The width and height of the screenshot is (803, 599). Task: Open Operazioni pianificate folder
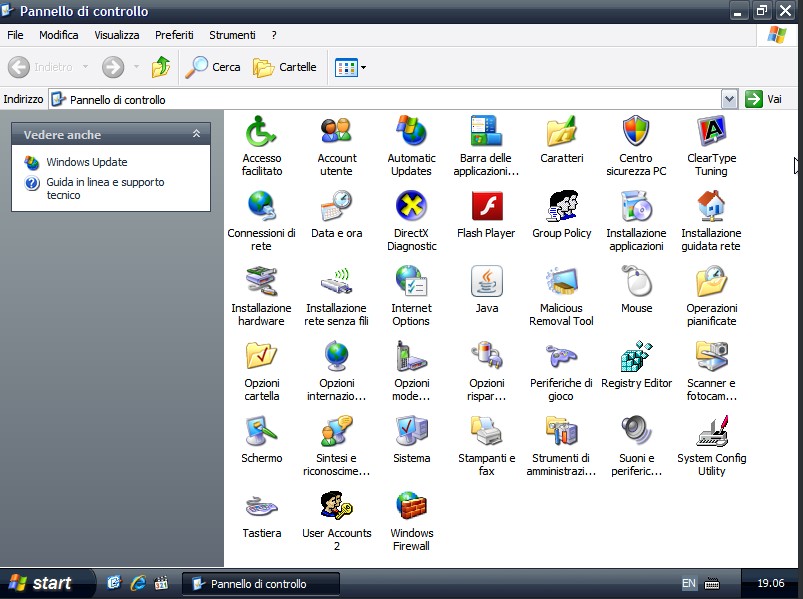coord(711,295)
